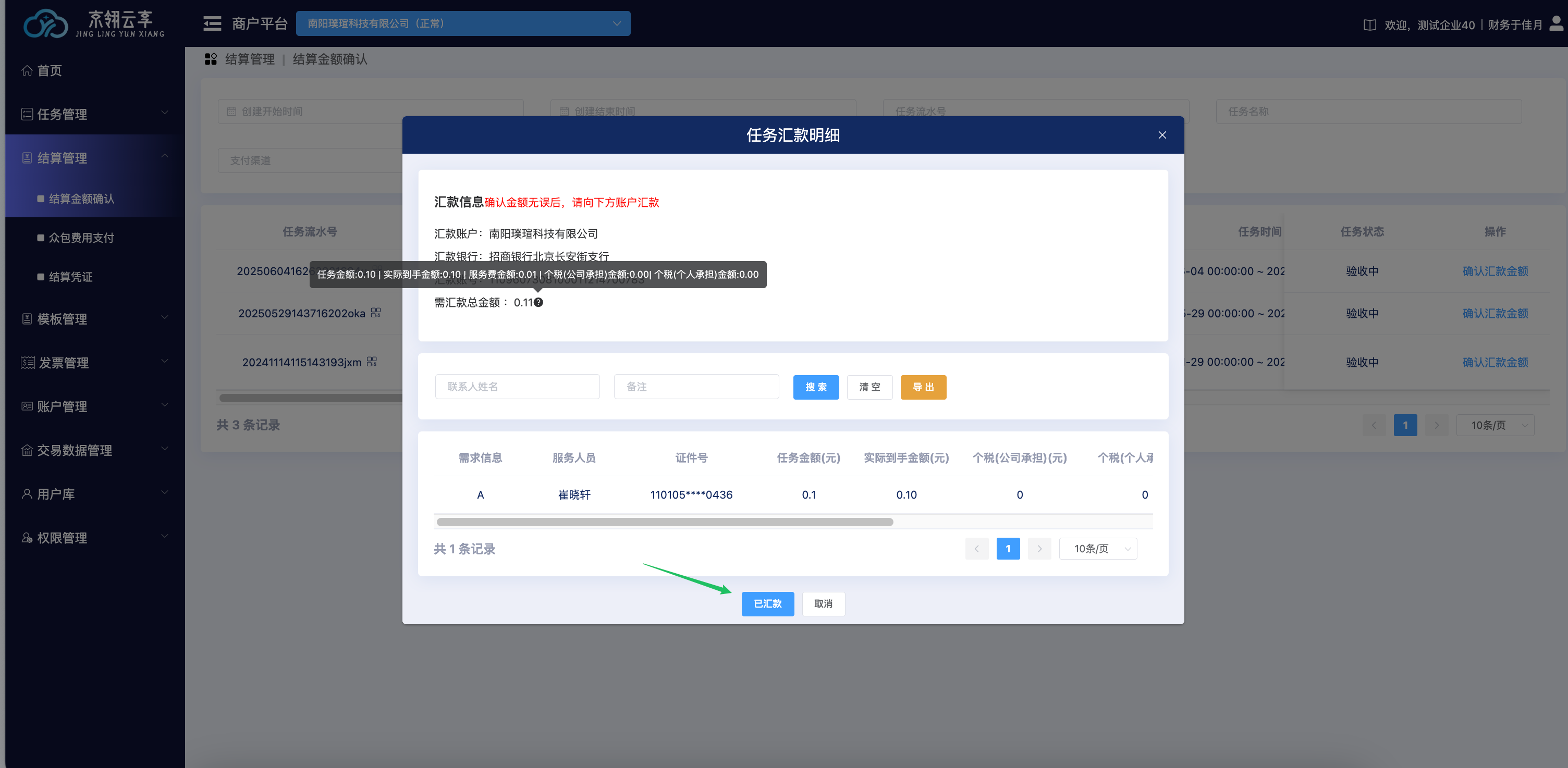
Task: Go to 众包费用支付 menu item
Action: [81, 238]
